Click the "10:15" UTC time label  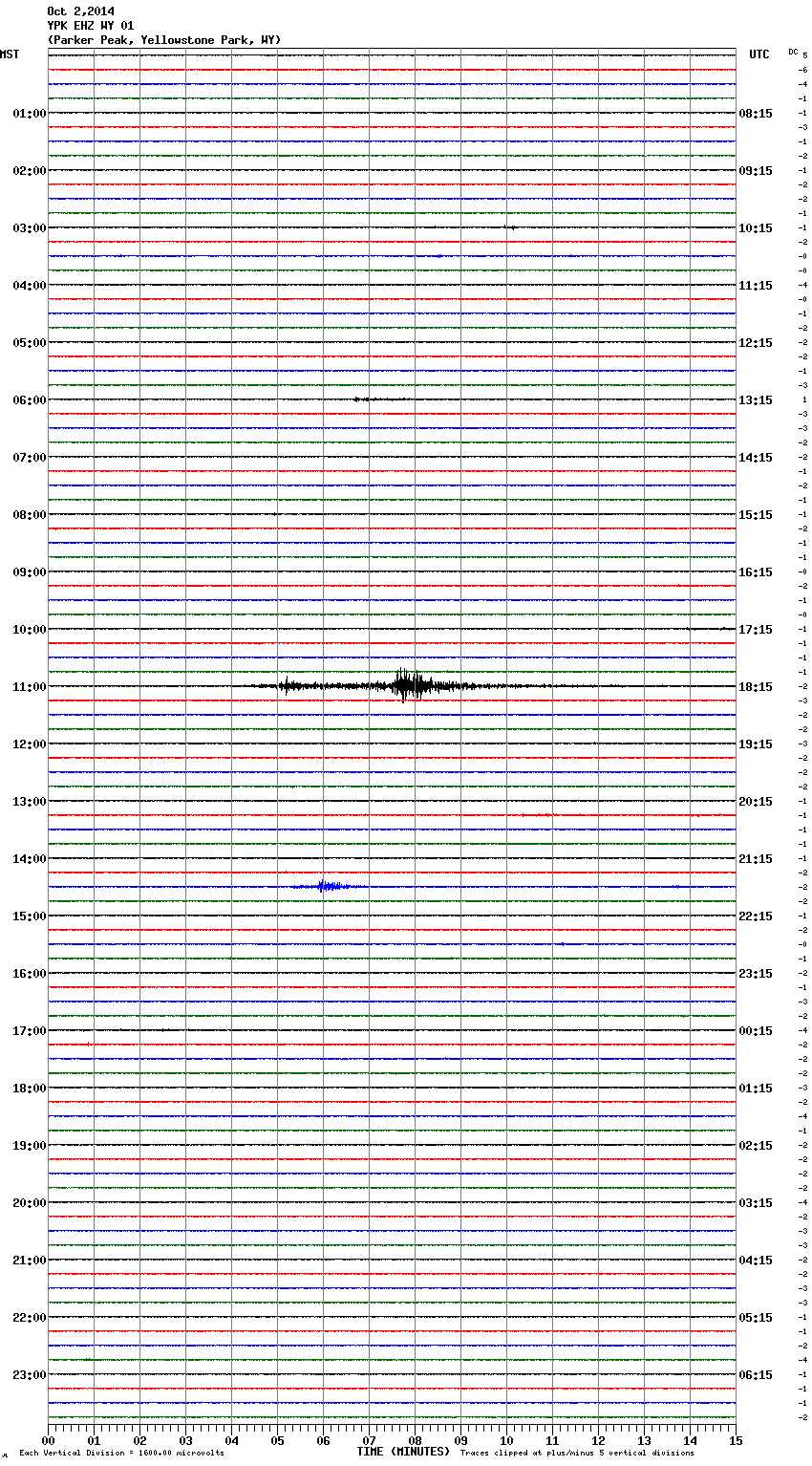756,228
